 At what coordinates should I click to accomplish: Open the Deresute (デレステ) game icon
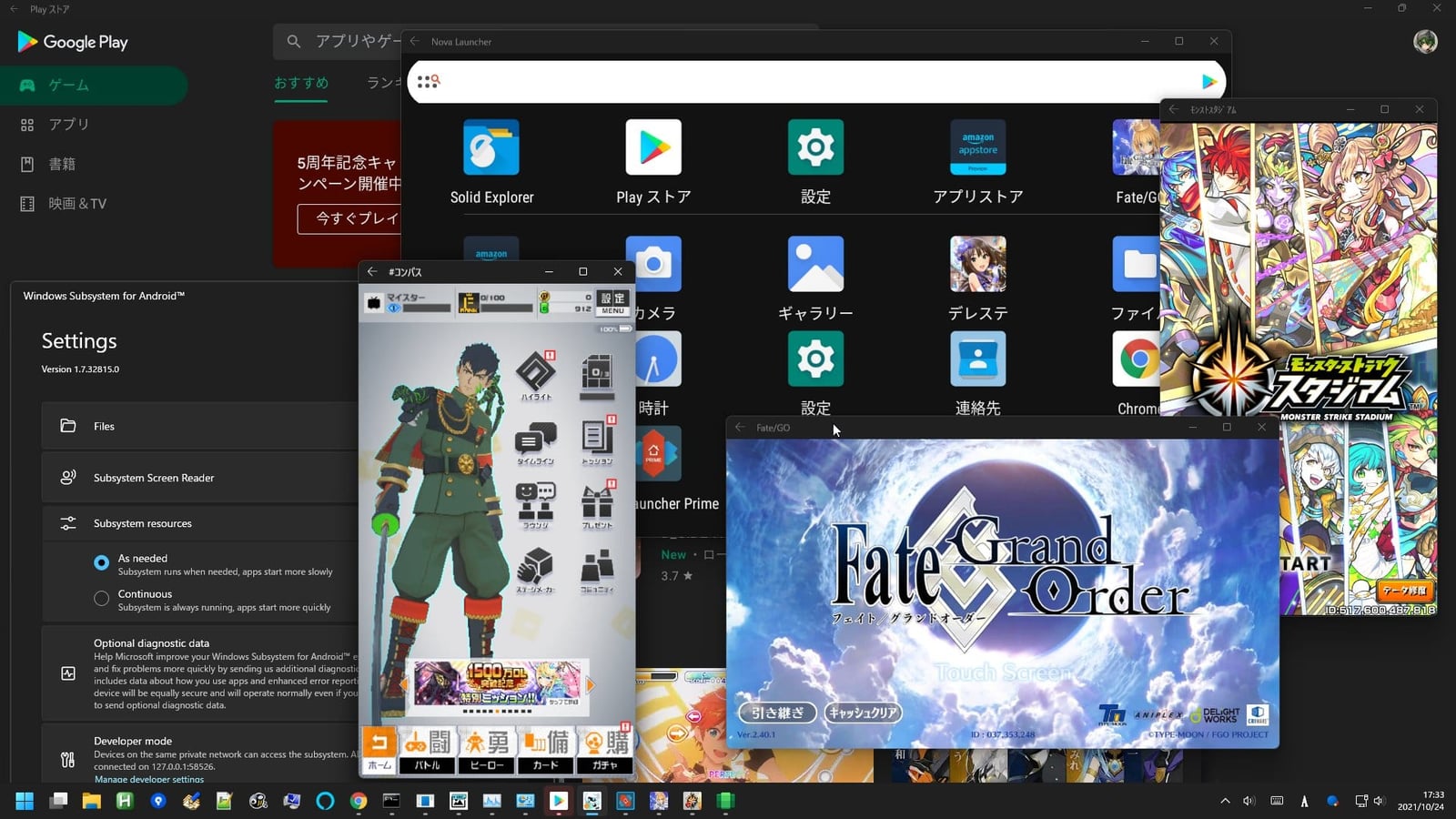977,265
